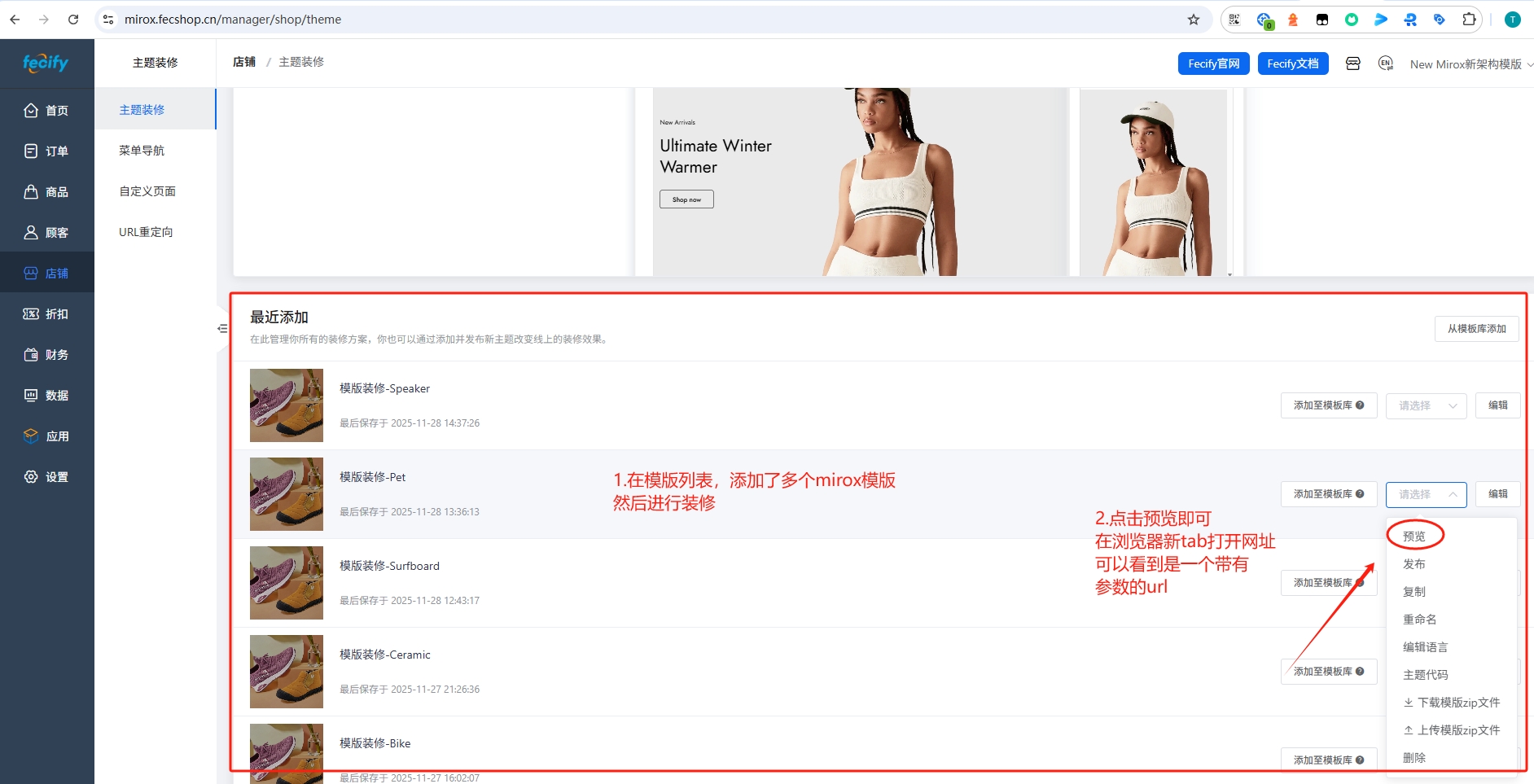
Task: Select 菜单导航 in the submenu
Action: (x=142, y=151)
